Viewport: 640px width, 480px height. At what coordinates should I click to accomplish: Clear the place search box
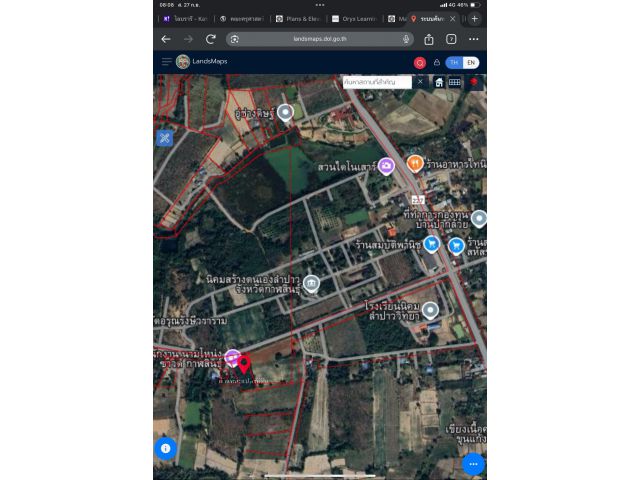[420, 82]
